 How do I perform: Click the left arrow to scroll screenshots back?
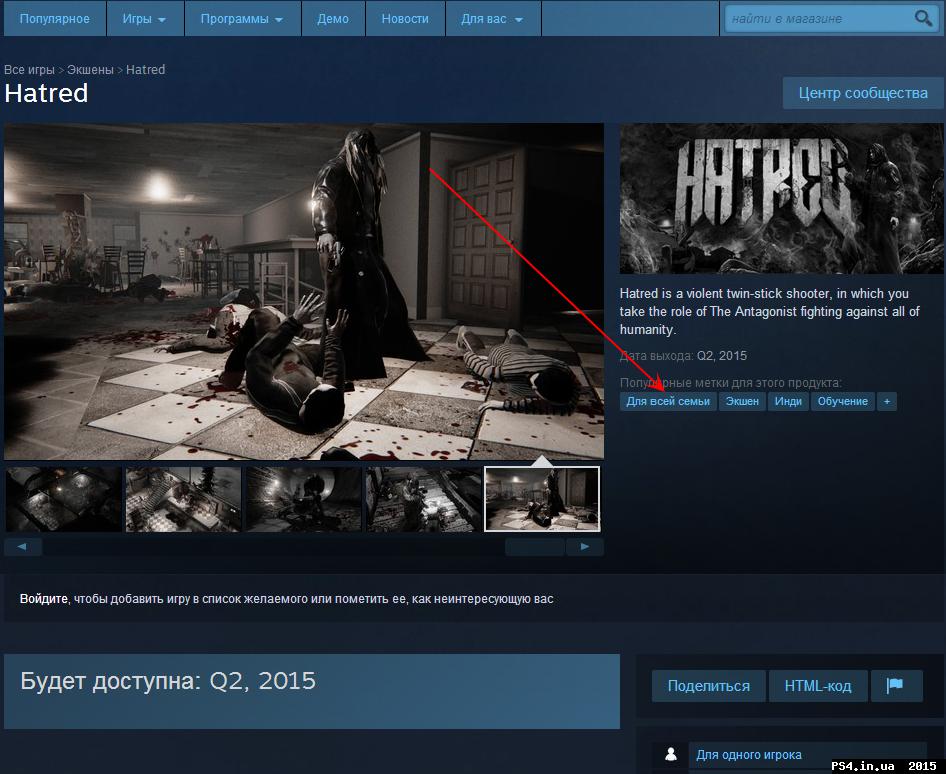[22, 546]
